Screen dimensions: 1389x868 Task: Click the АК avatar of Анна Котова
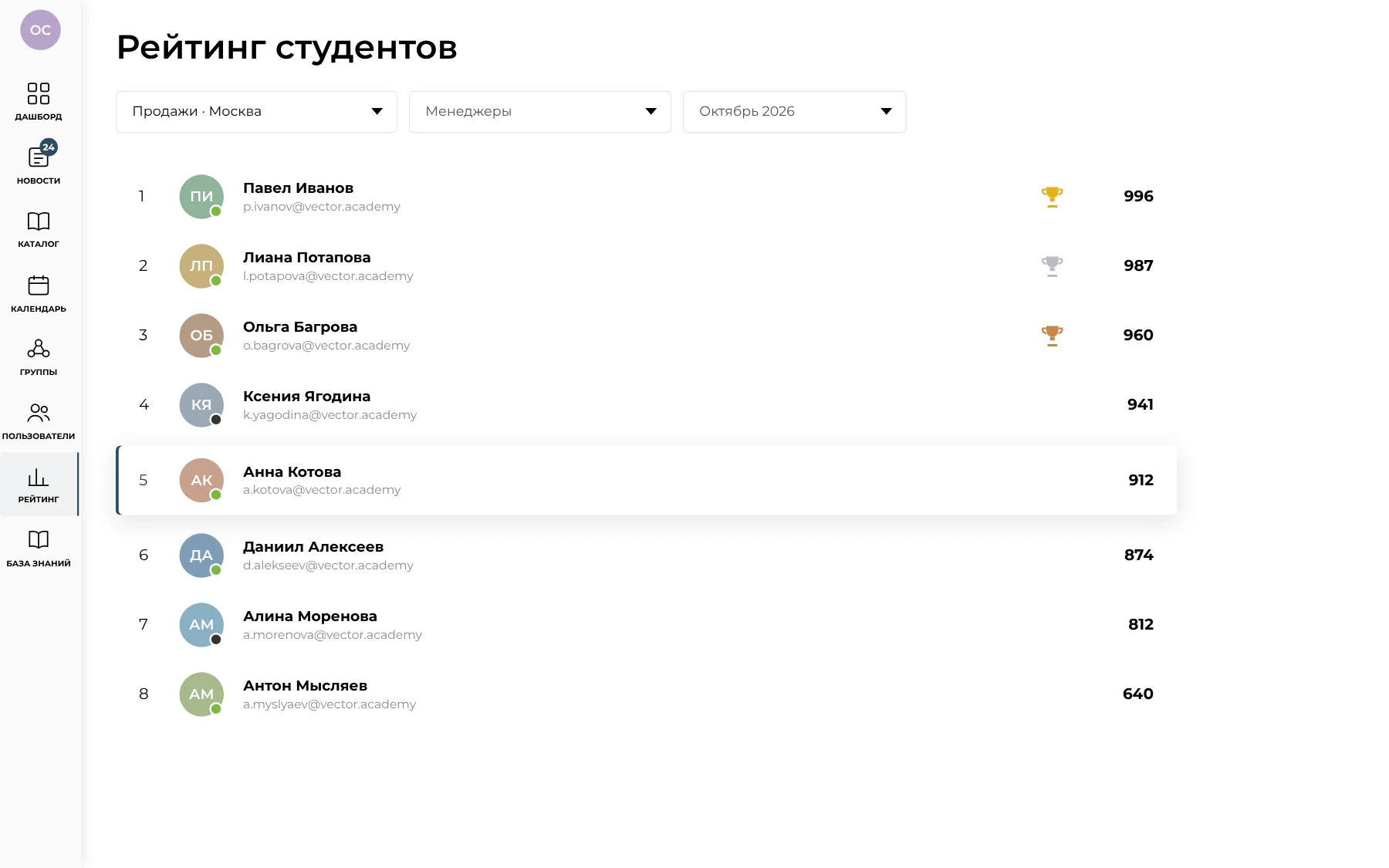201,480
